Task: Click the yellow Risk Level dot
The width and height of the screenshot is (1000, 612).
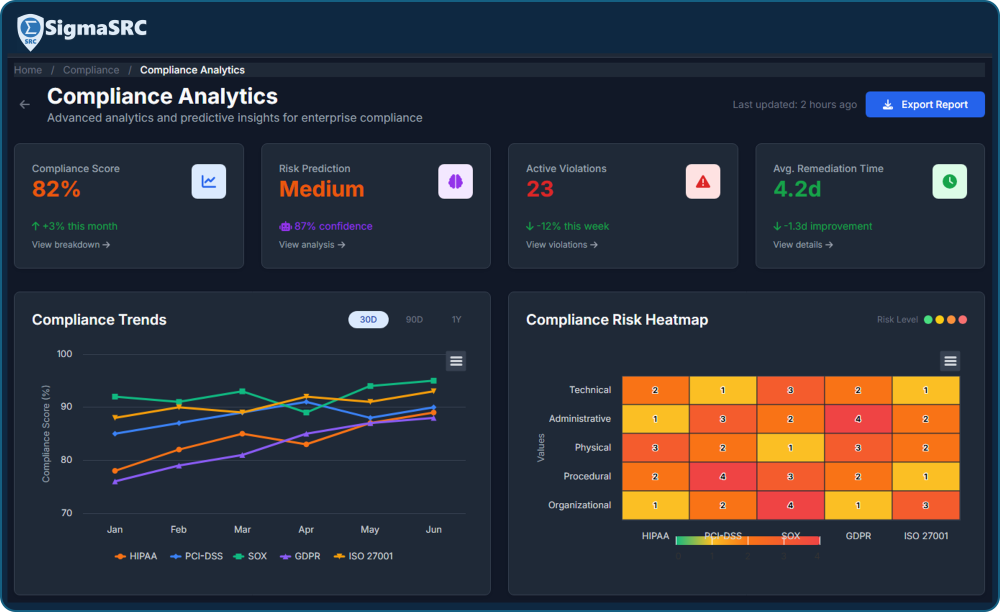Action: click(939, 319)
